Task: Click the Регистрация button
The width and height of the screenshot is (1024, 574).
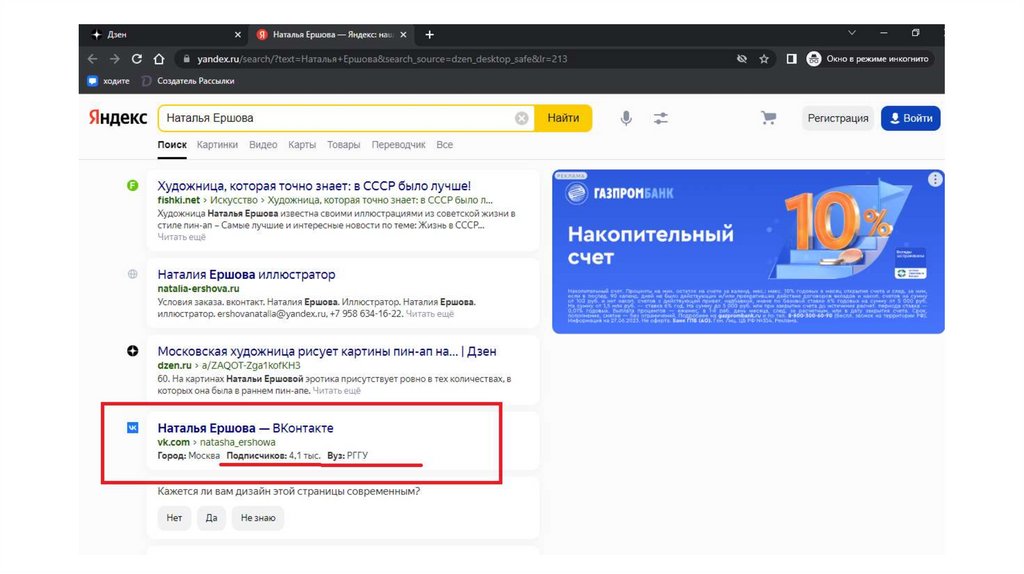Action: [838, 118]
